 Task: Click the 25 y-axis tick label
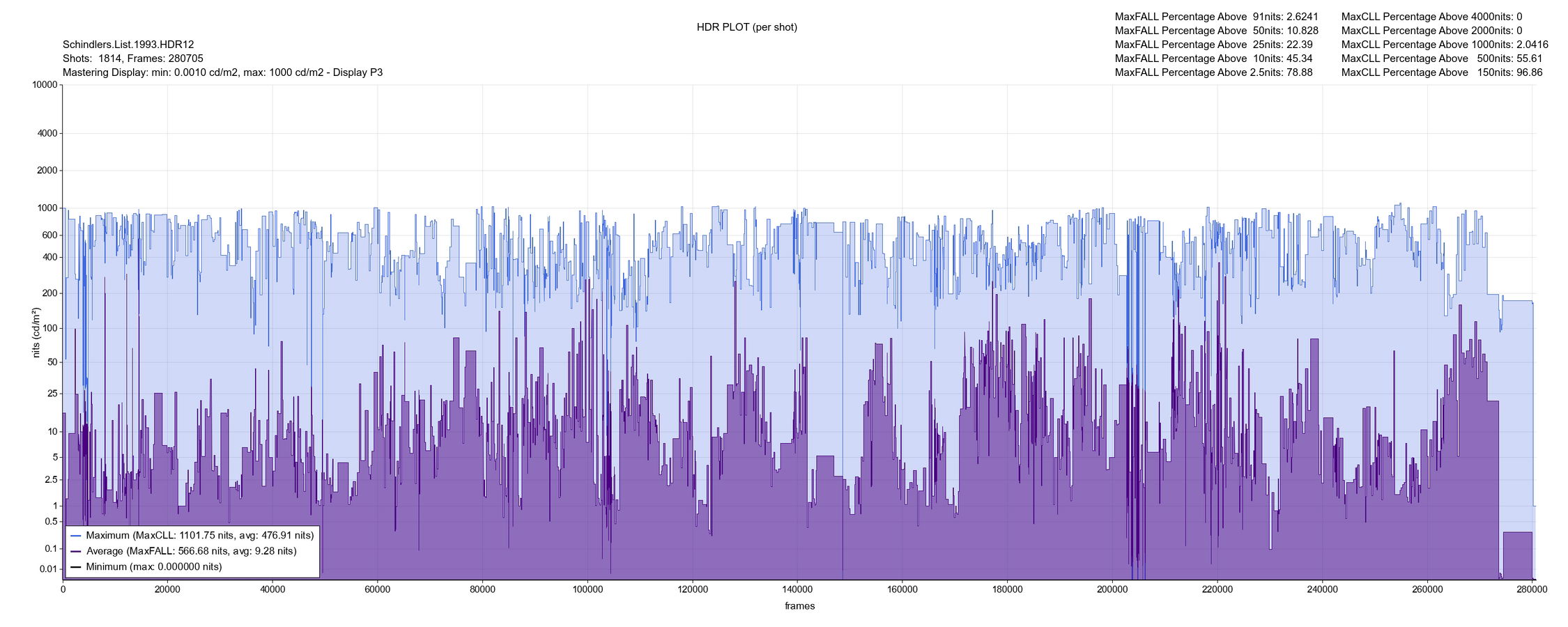click(x=52, y=394)
